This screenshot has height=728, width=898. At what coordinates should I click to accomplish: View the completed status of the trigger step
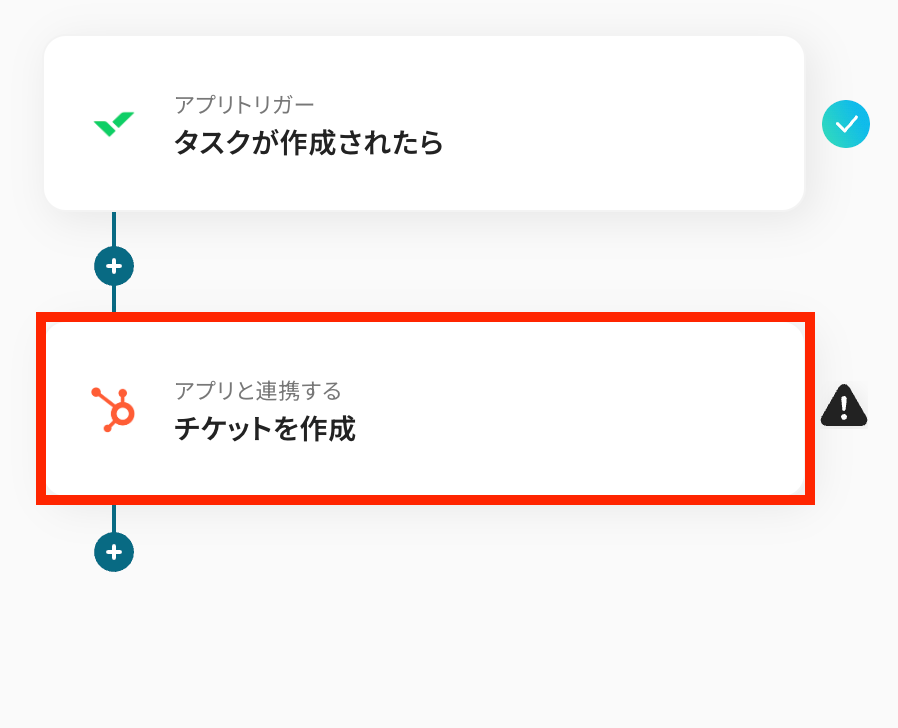pos(846,124)
